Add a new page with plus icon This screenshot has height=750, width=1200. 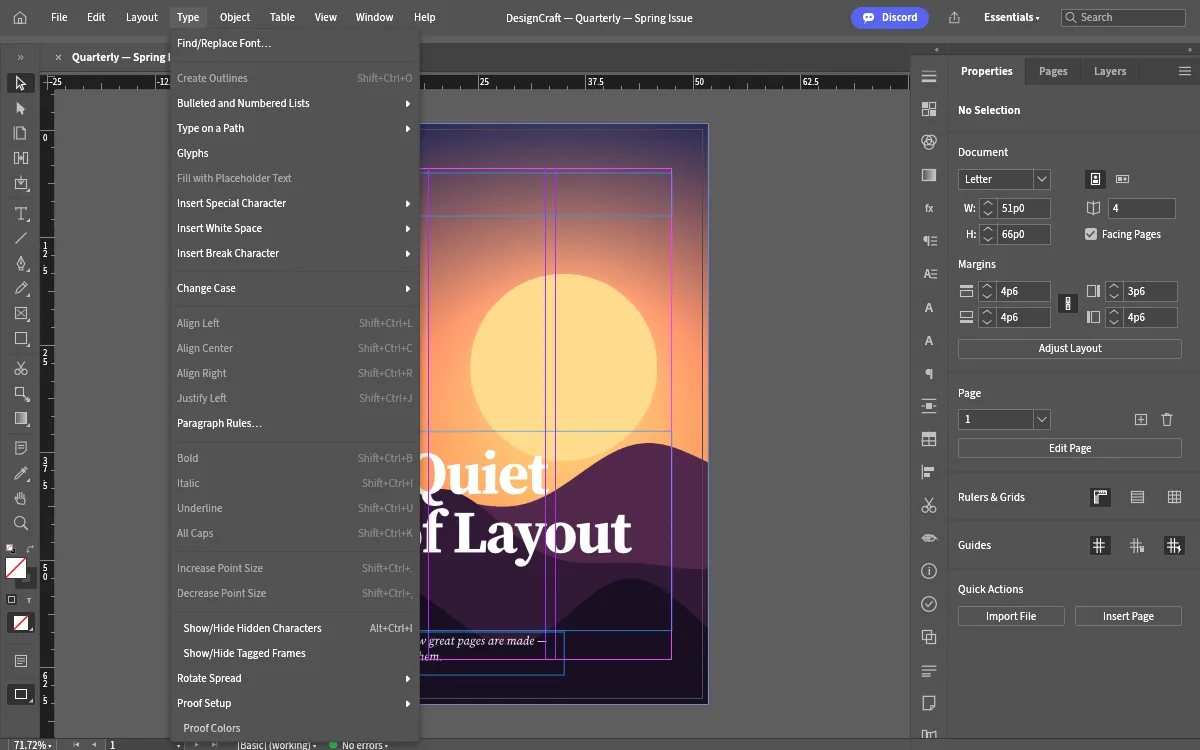pos(1140,420)
